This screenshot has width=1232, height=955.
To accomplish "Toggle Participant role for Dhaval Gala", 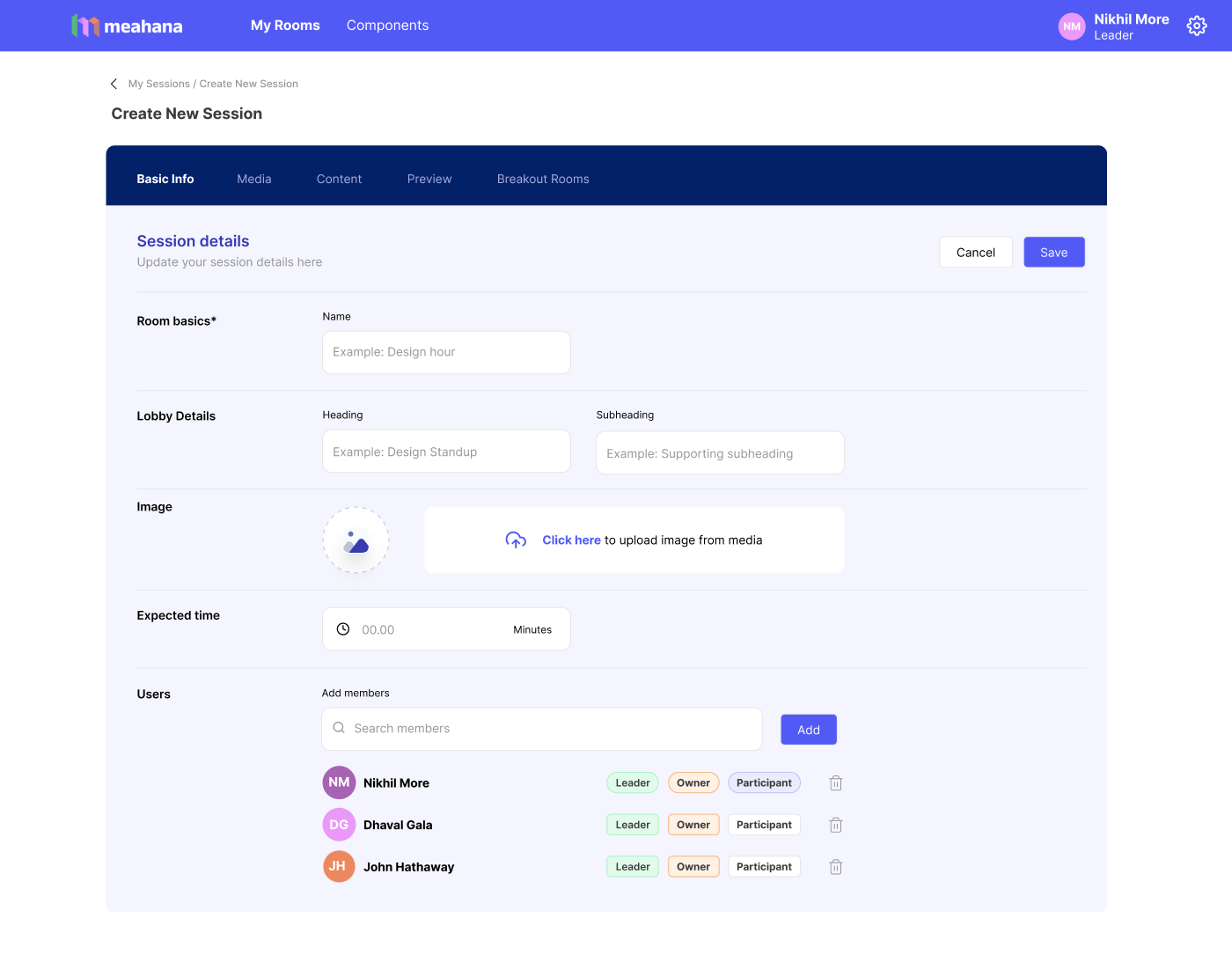I will [764, 825].
